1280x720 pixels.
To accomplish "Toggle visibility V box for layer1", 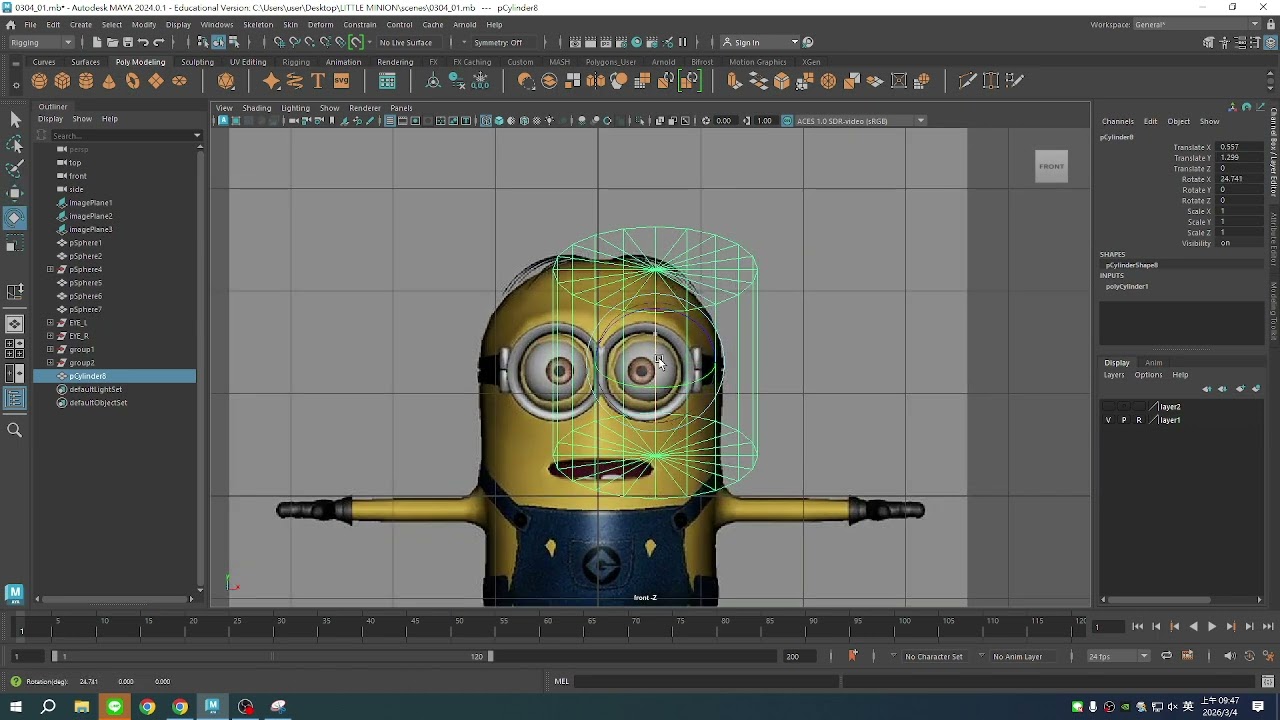I will 1108,420.
